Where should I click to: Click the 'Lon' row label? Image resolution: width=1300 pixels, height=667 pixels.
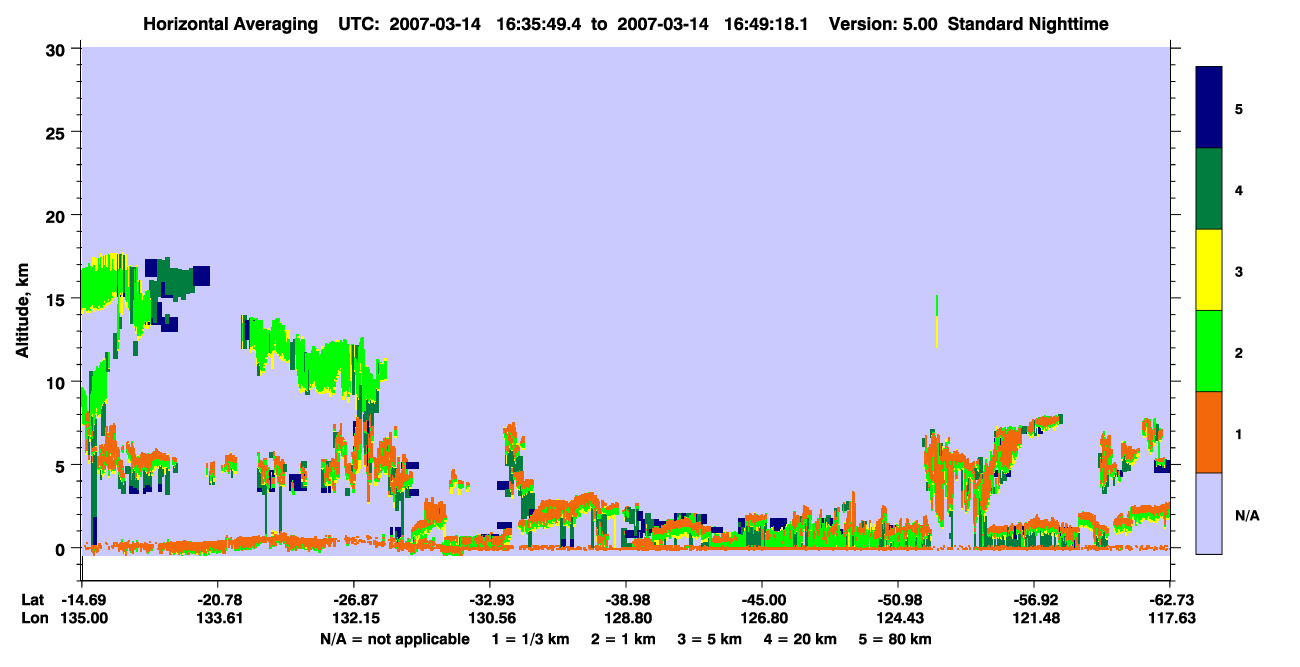coord(35,618)
